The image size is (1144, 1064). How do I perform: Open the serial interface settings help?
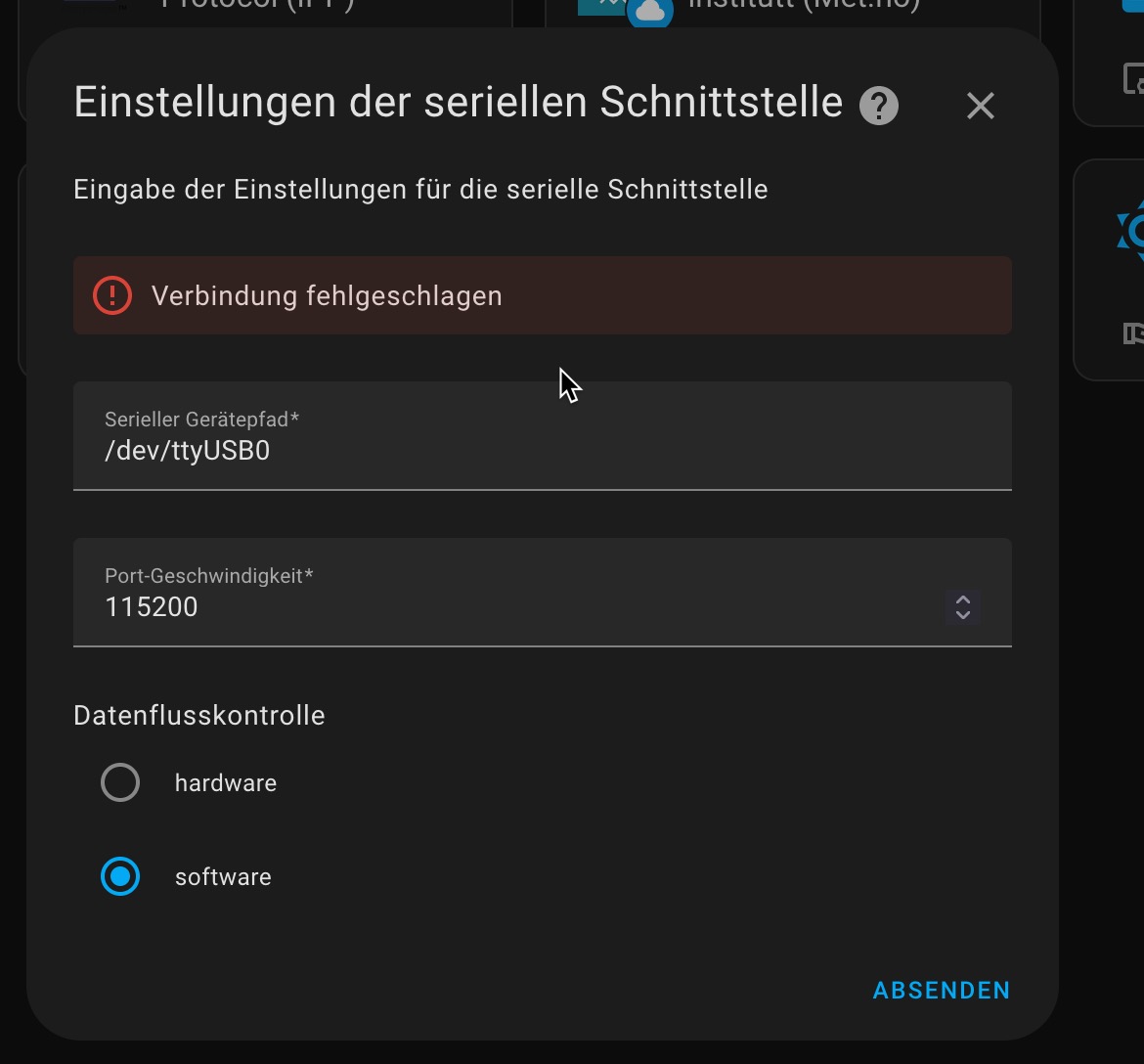tap(878, 105)
